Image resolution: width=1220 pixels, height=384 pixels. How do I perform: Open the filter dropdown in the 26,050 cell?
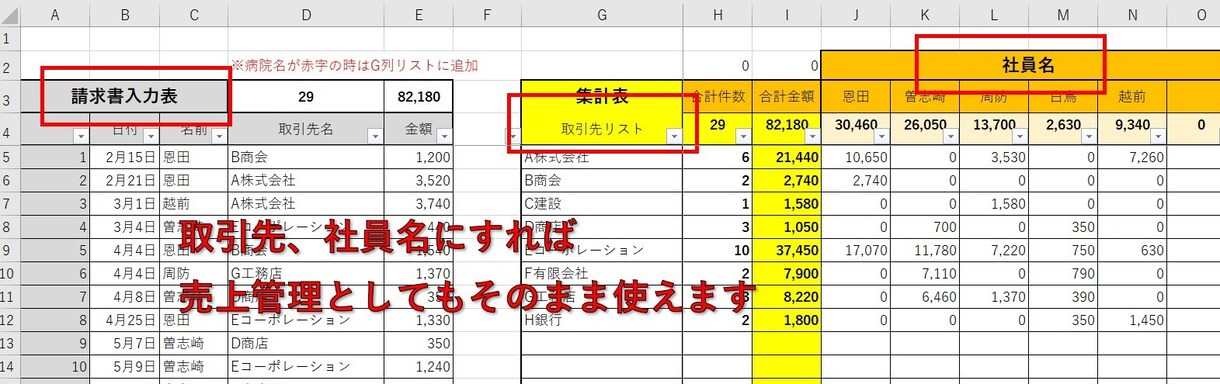tap(950, 136)
